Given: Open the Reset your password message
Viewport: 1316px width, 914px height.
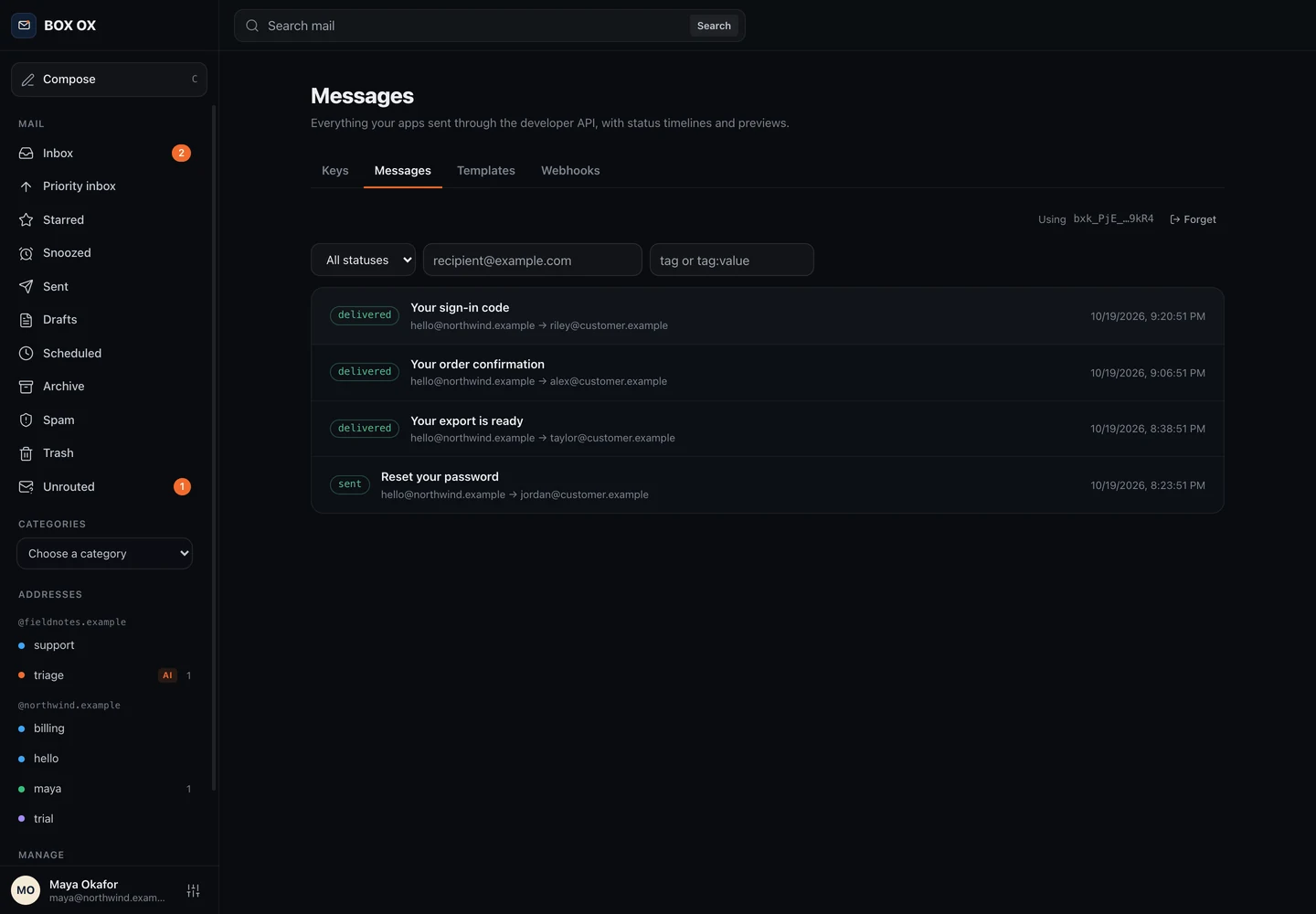Looking at the screenshot, I should pos(768,485).
